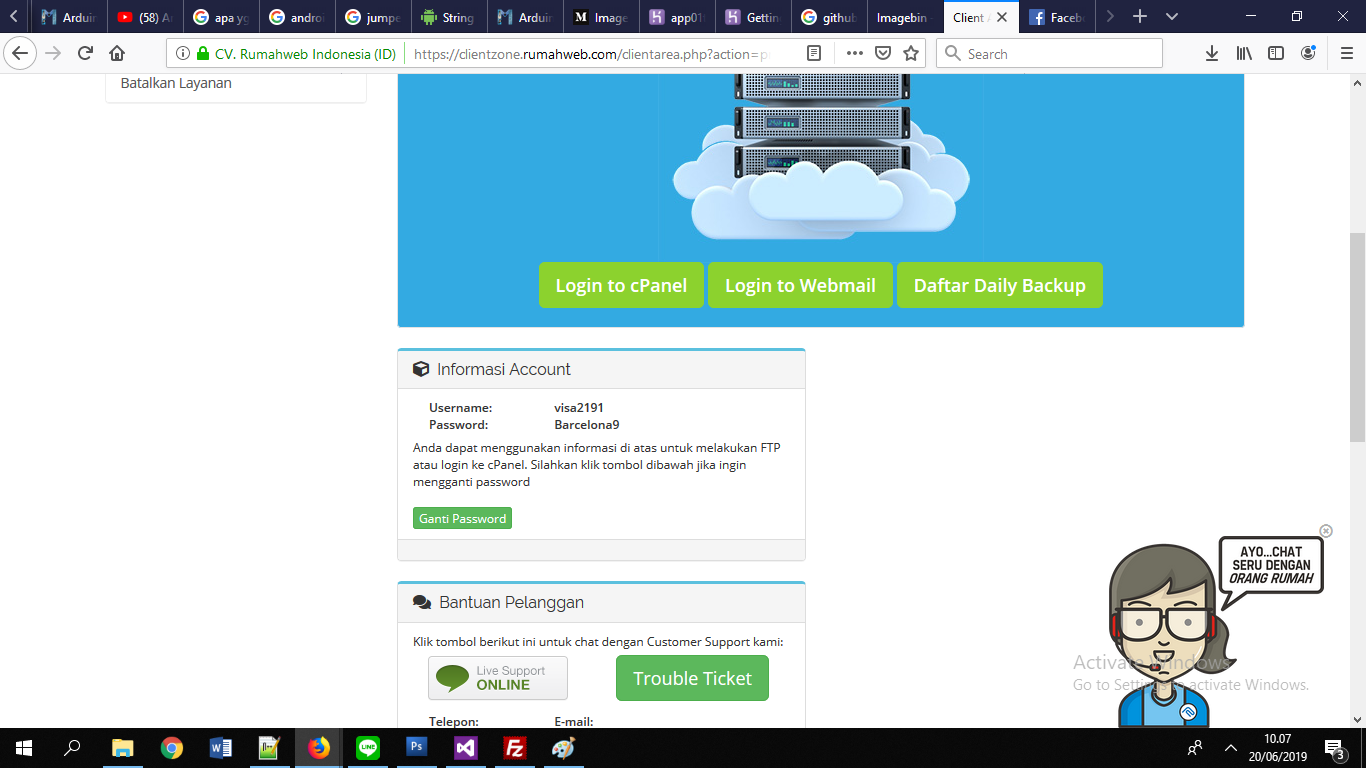Close the chat mascot popup

[1326, 531]
